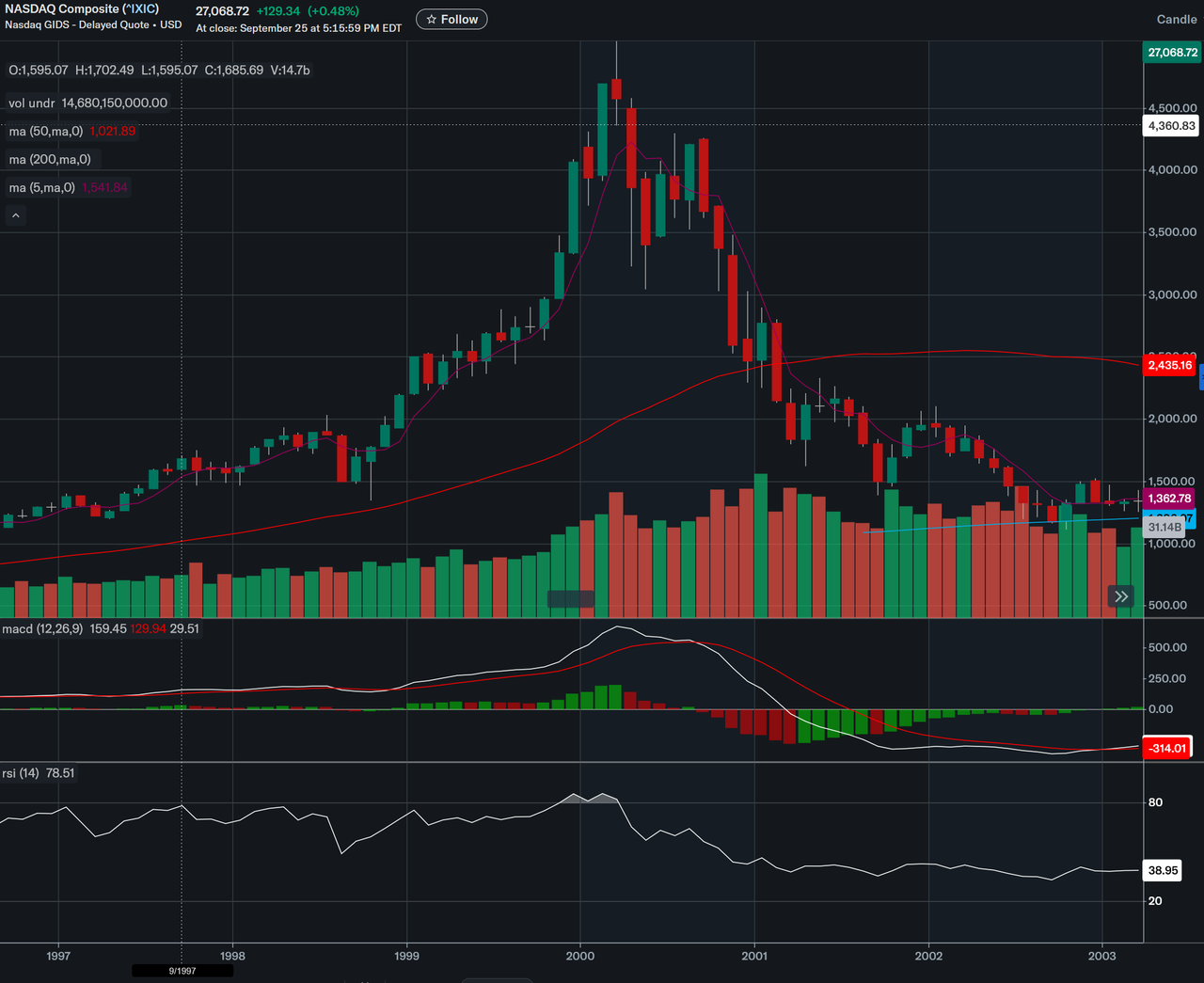Select the vol undr indicator label
The width and height of the screenshot is (1204, 983).
[32, 103]
